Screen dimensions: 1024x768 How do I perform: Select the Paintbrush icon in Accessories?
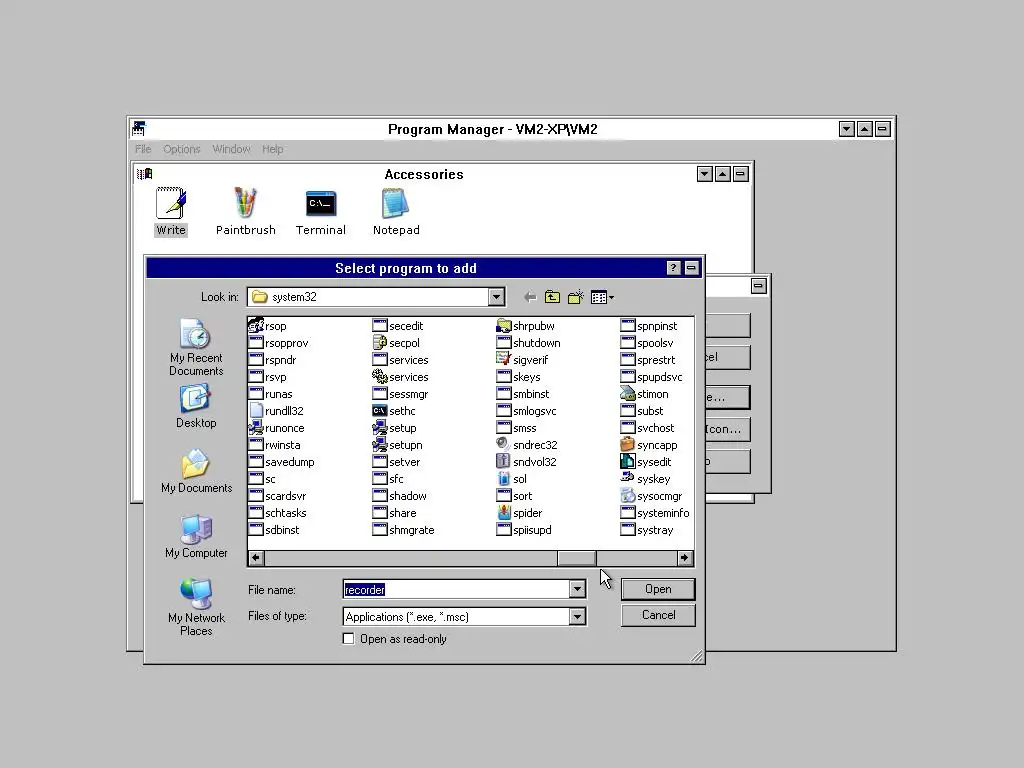tap(246, 211)
